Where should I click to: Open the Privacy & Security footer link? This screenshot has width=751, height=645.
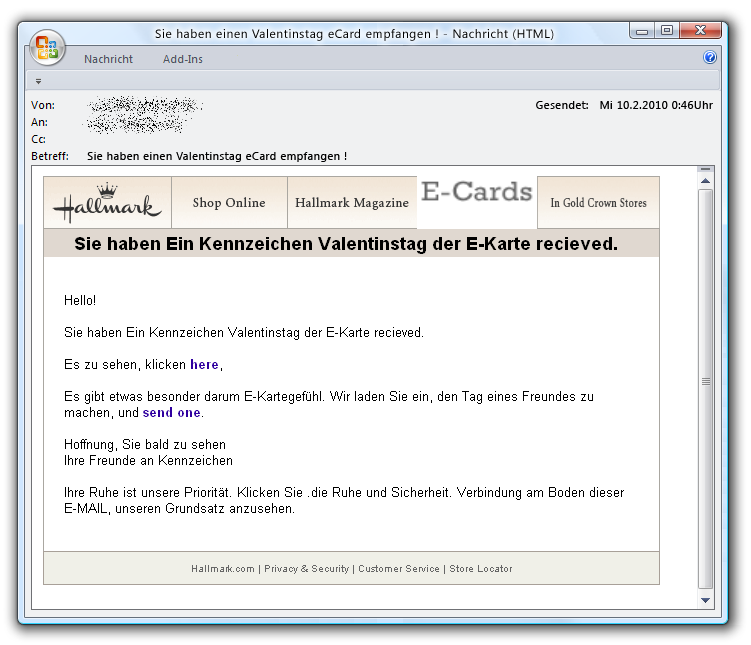pyautogui.click(x=307, y=568)
